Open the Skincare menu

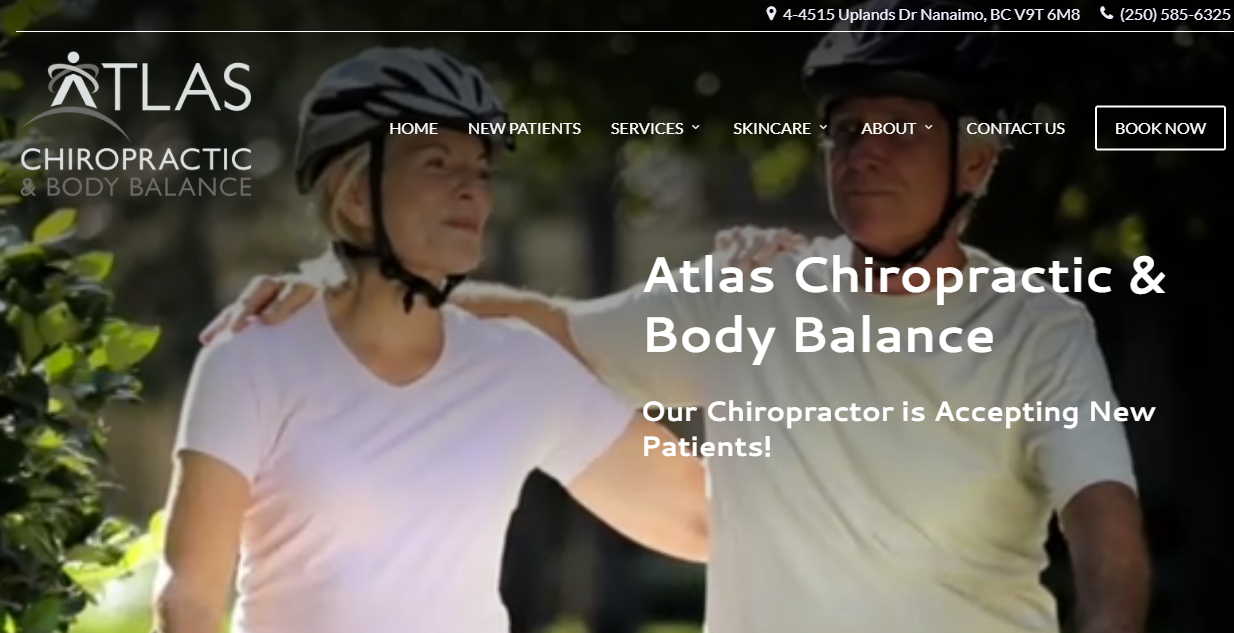coord(772,128)
